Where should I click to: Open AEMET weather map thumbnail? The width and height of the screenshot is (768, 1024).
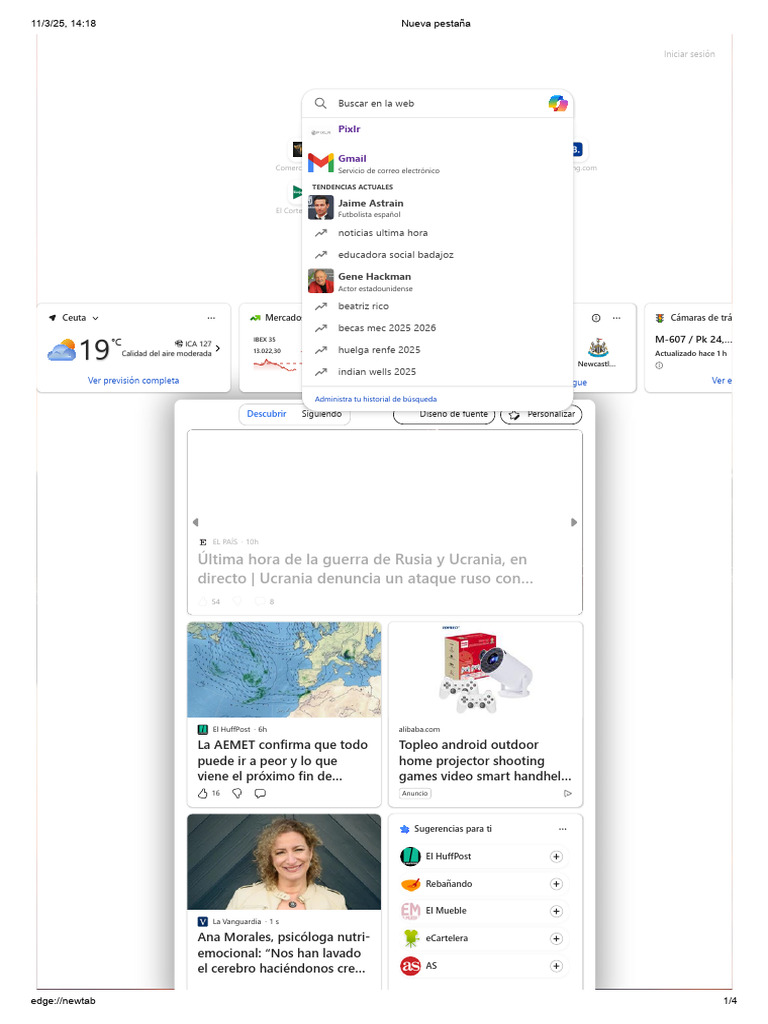[284, 670]
